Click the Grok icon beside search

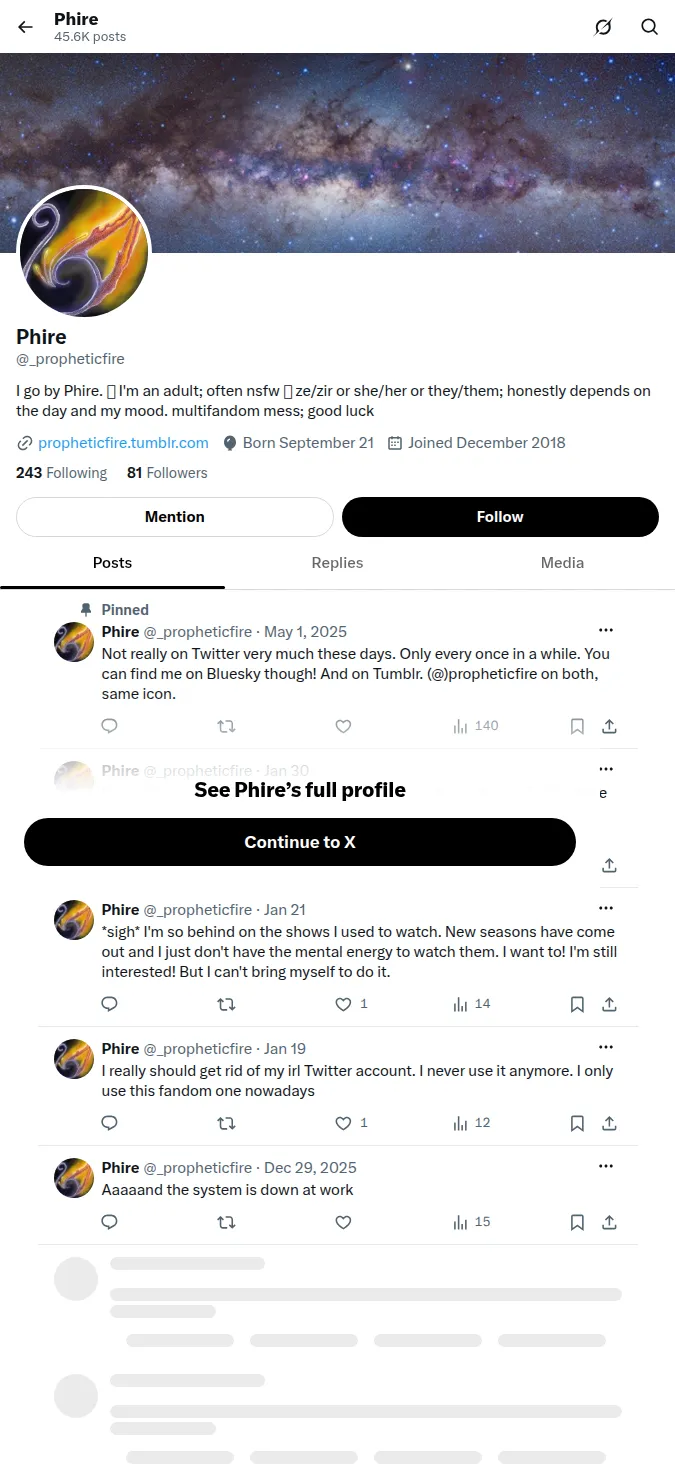coord(603,27)
